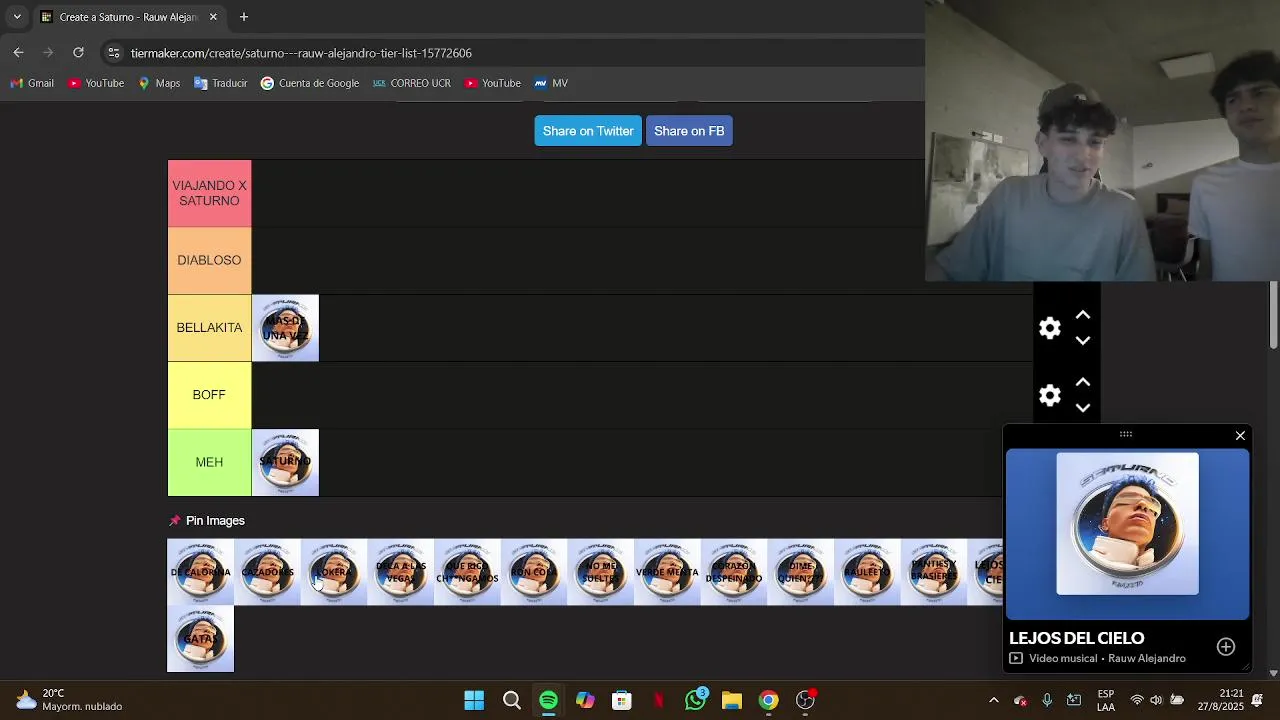This screenshot has width=1280, height=720.
Task: Select MEH tier label
Action: [209, 462]
